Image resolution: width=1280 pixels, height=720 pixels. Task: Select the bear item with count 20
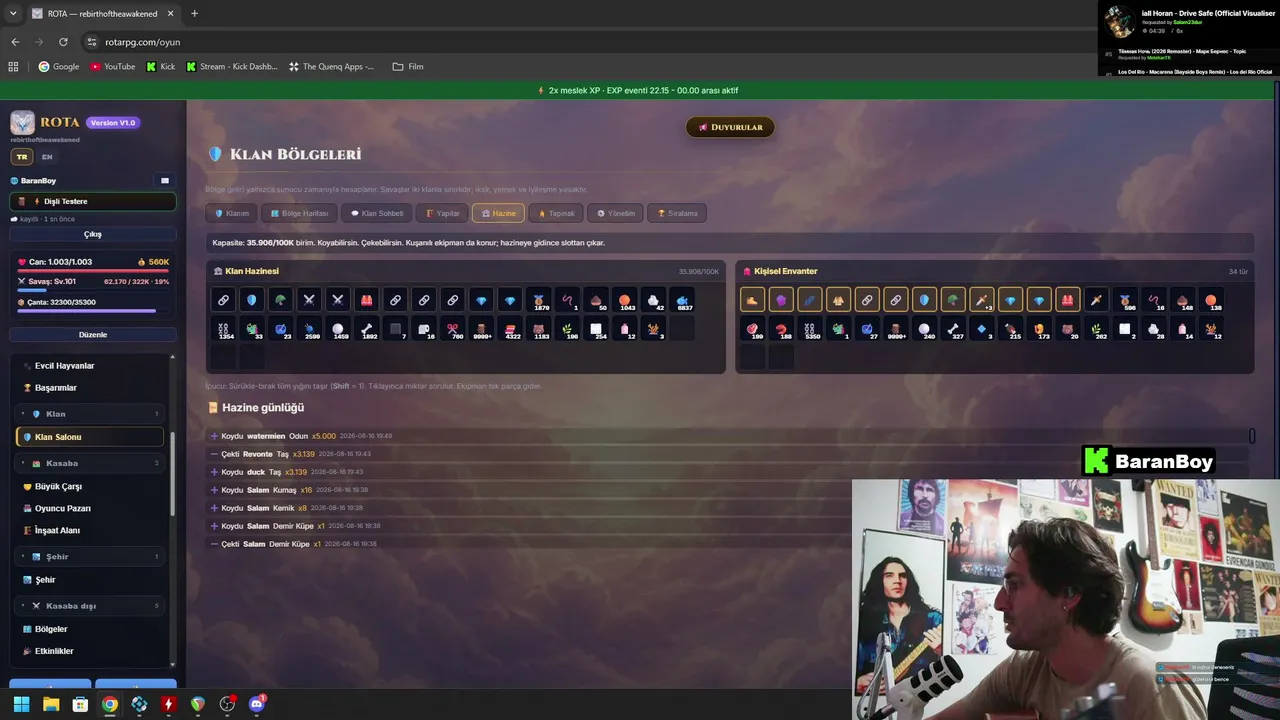[1069, 329]
